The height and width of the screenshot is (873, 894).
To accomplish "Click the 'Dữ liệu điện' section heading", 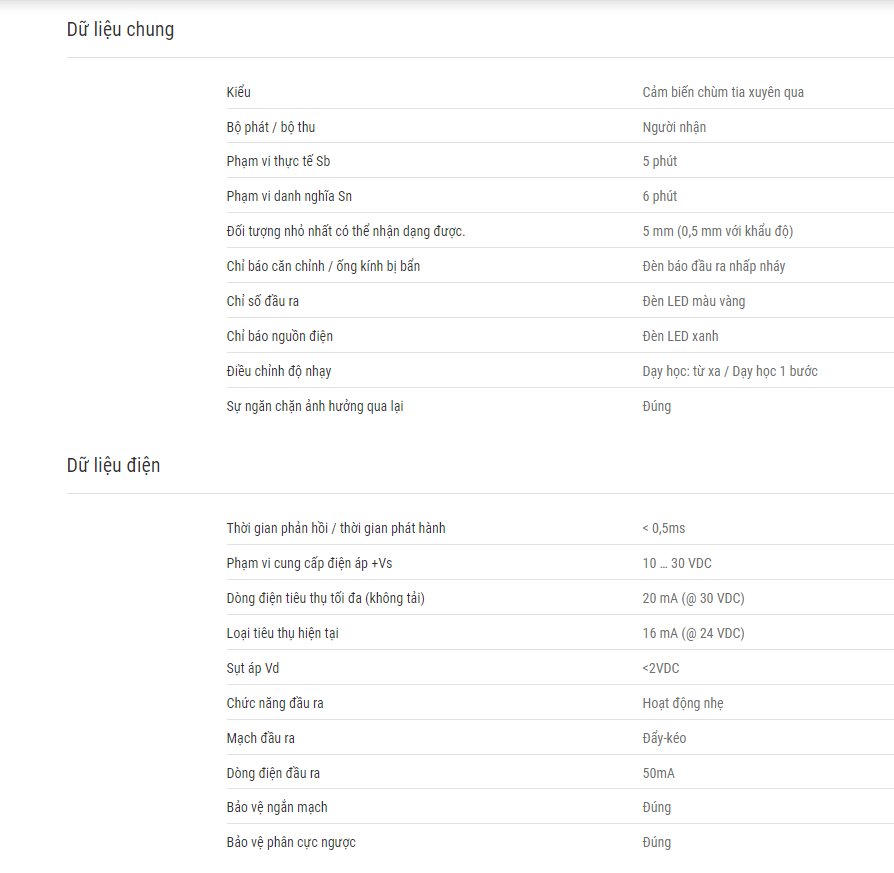I will click(113, 465).
